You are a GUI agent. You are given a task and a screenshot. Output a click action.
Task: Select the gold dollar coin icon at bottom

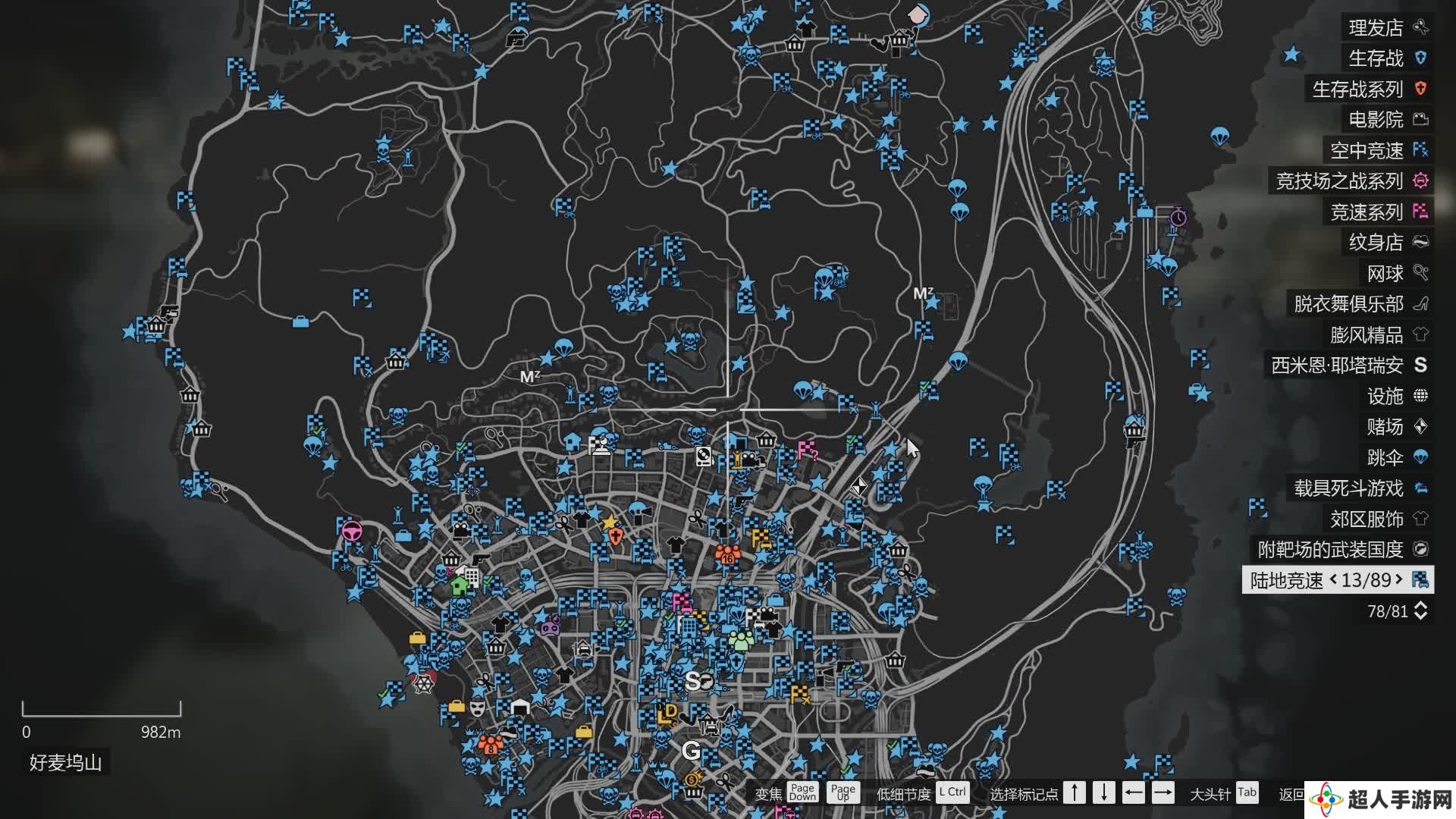tap(692, 779)
